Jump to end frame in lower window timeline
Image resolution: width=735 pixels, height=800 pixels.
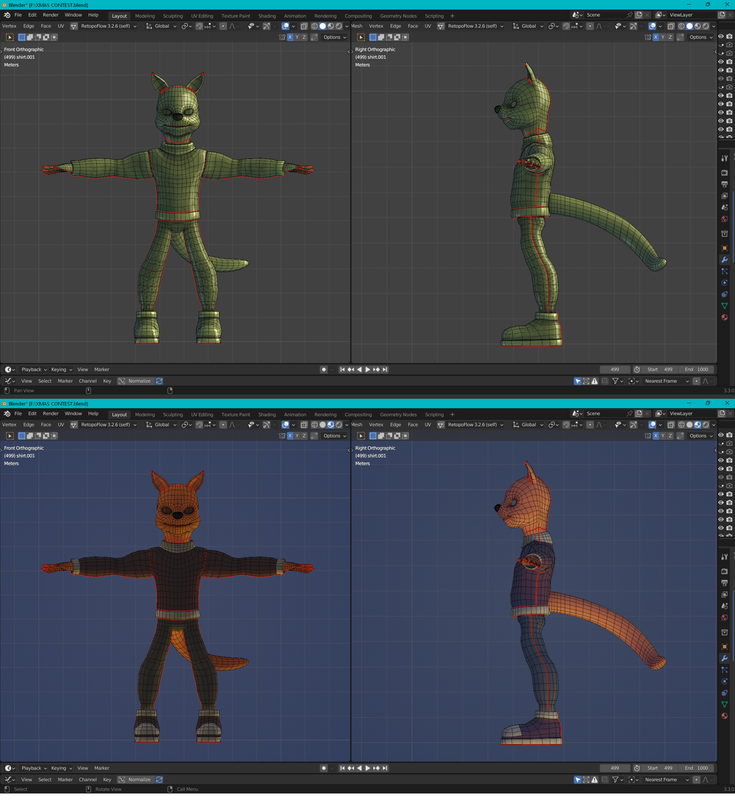tap(385, 768)
